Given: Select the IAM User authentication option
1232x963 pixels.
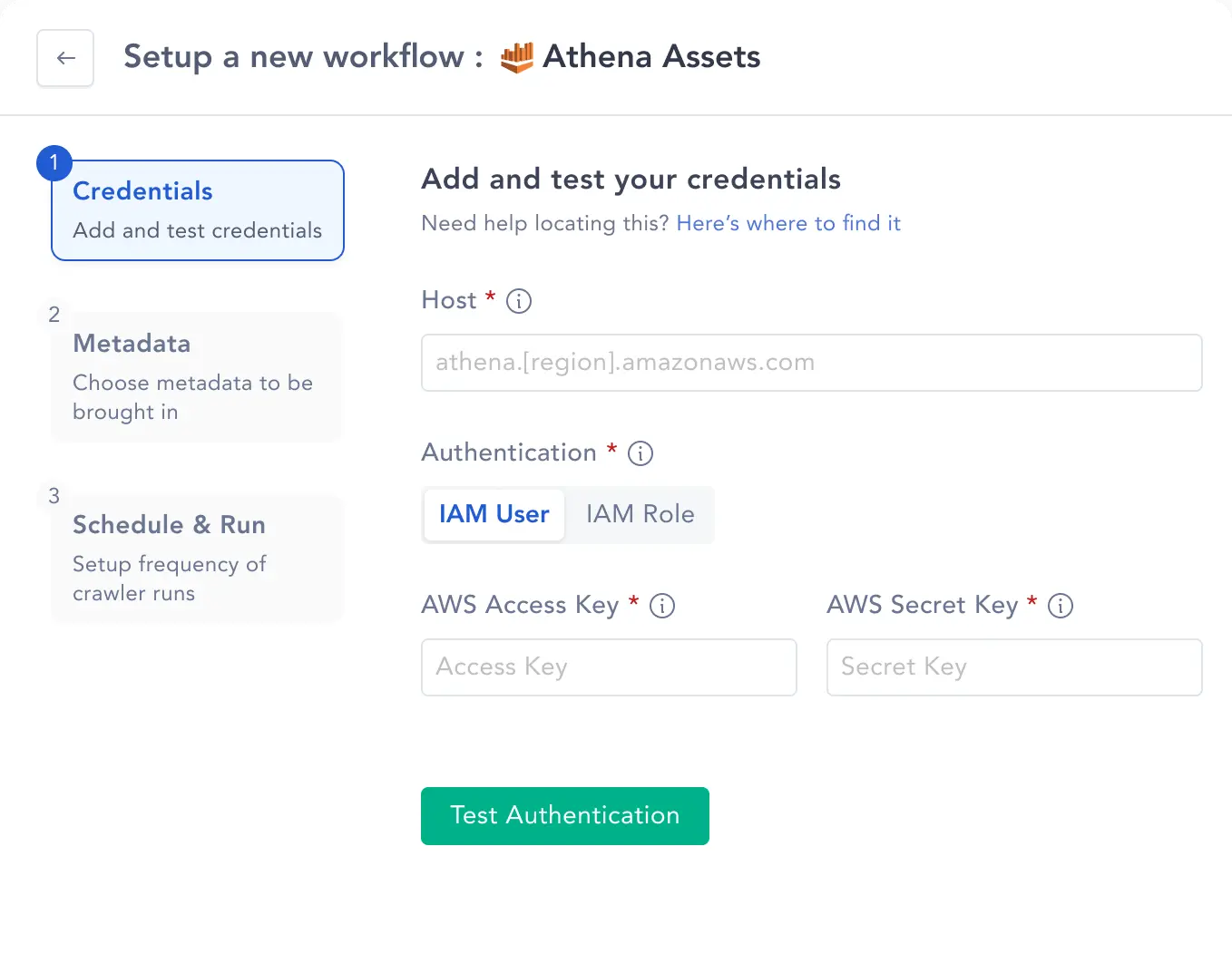Looking at the screenshot, I should (x=494, y=514).
